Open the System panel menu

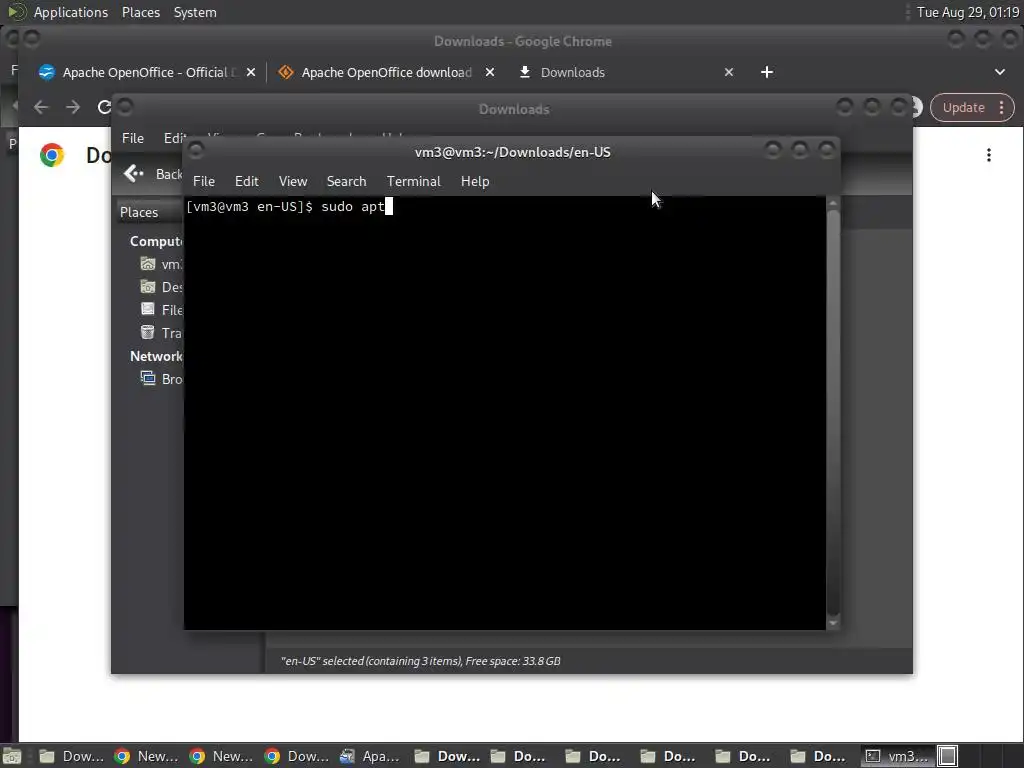pos(195,12)
